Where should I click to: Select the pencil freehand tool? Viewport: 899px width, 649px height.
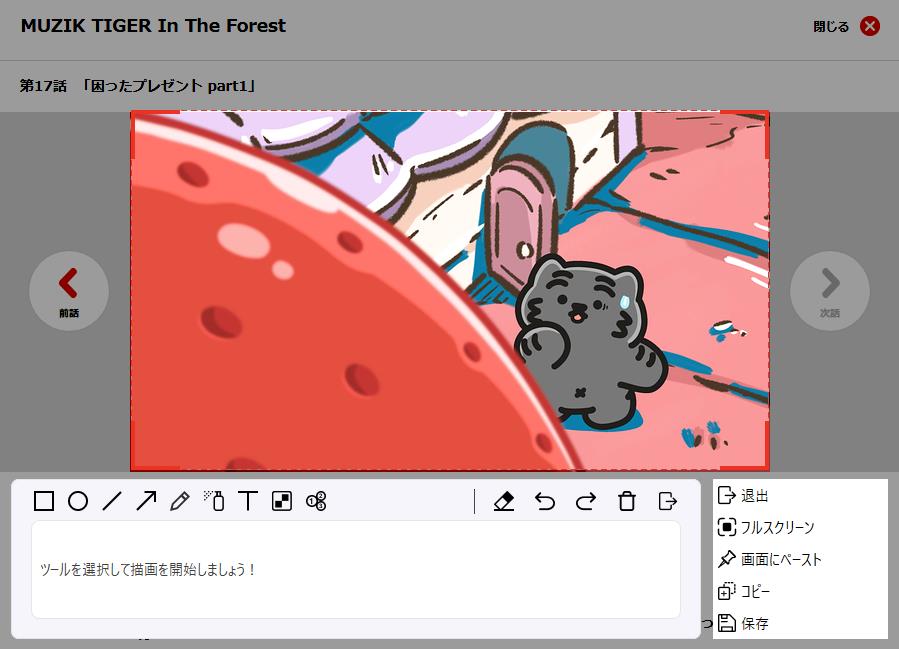[x=180, y=501]
